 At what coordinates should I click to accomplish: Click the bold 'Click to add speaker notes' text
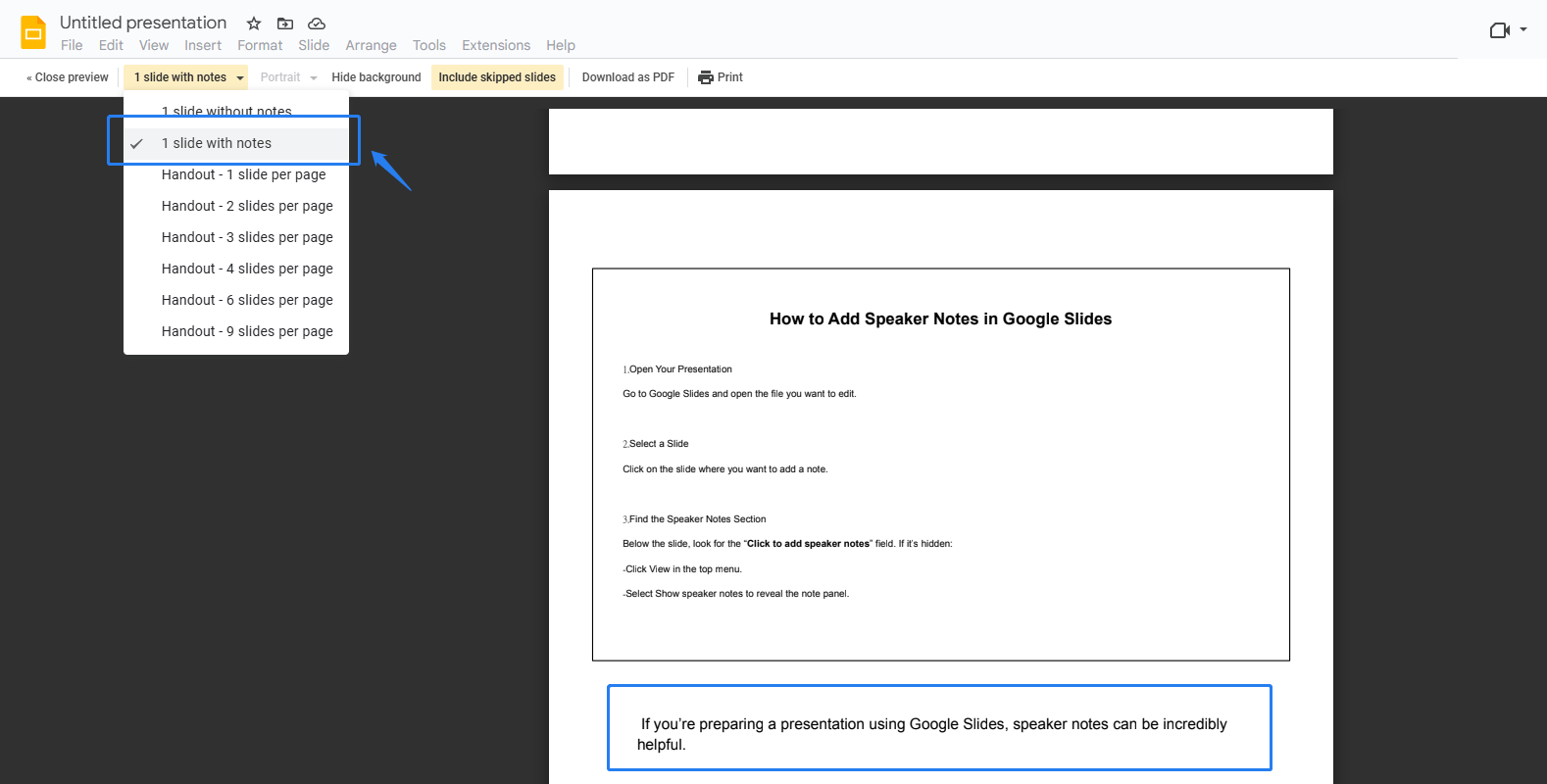808,544
